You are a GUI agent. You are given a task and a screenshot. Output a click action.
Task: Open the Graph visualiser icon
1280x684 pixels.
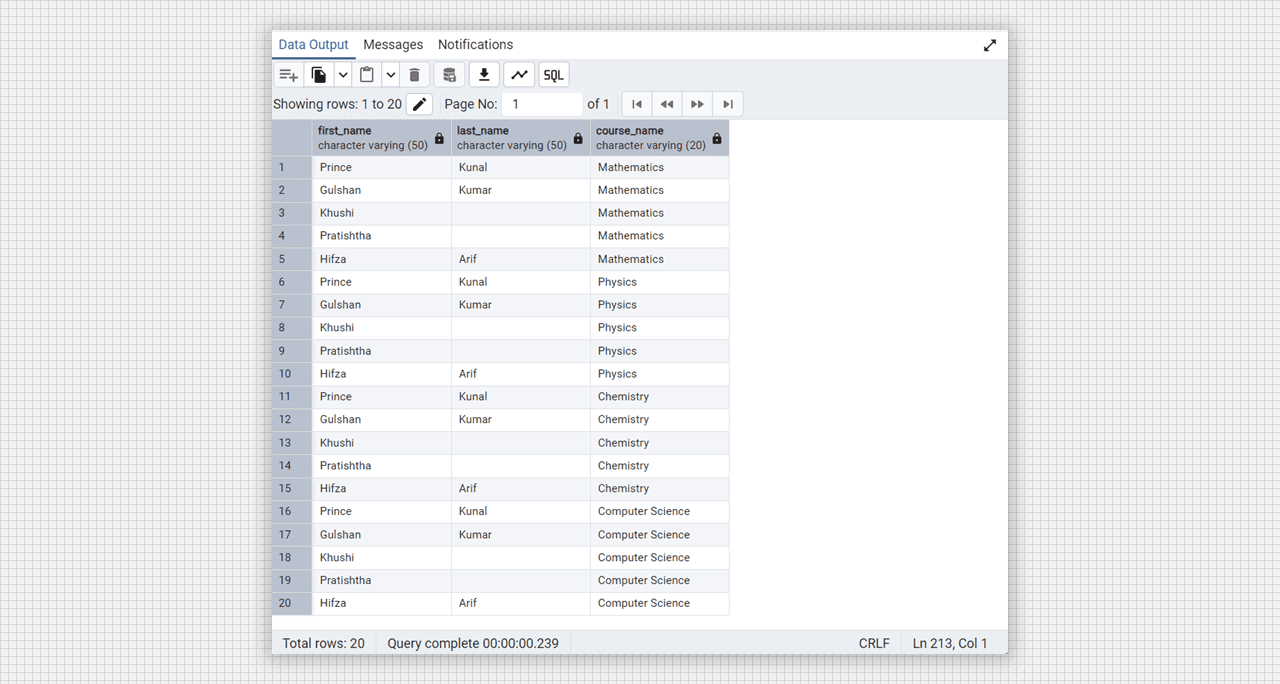tap(519, 75)
